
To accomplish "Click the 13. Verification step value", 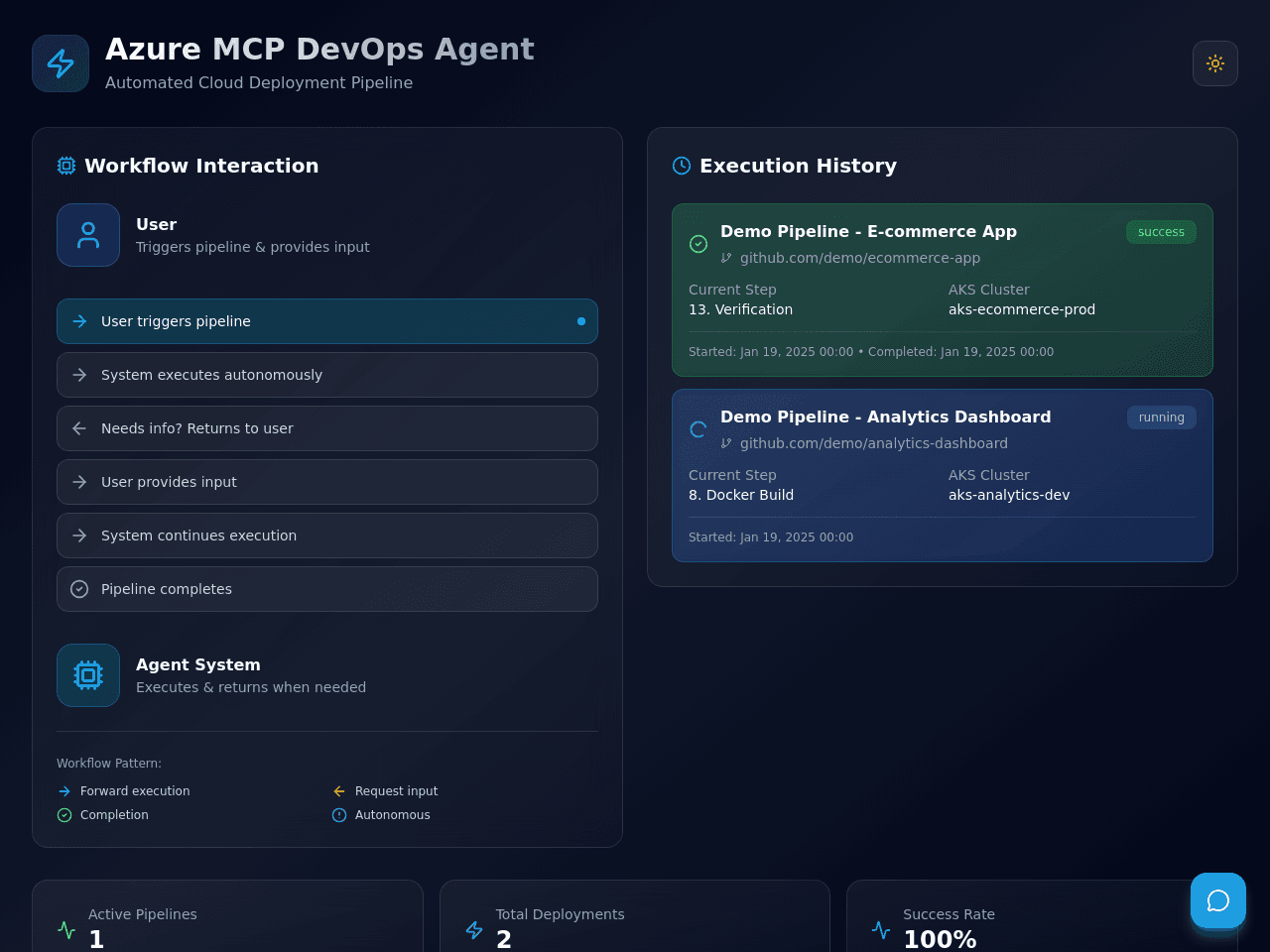I will 740,309.
